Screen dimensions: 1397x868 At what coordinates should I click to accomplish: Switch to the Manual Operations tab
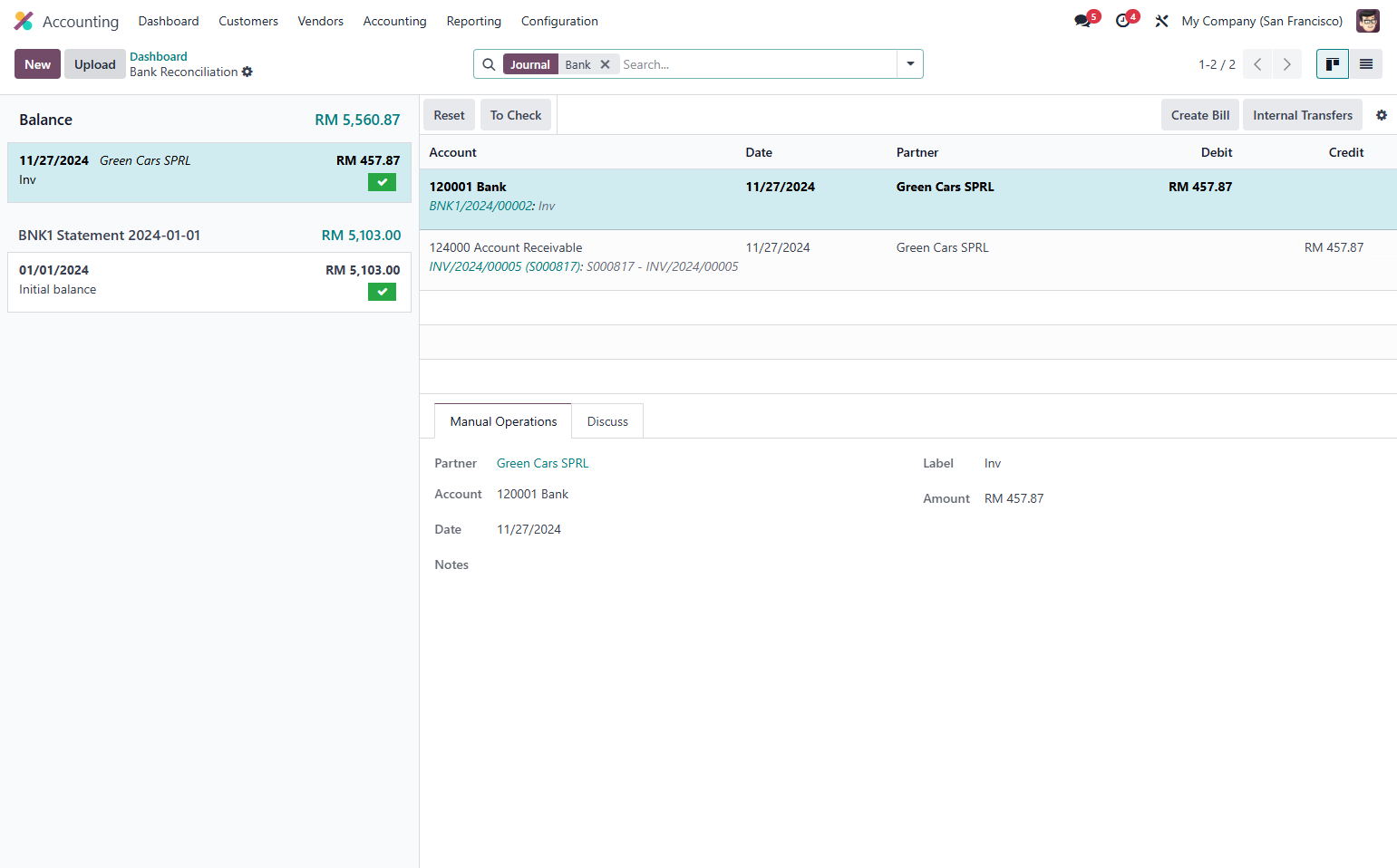coord(503,421)
